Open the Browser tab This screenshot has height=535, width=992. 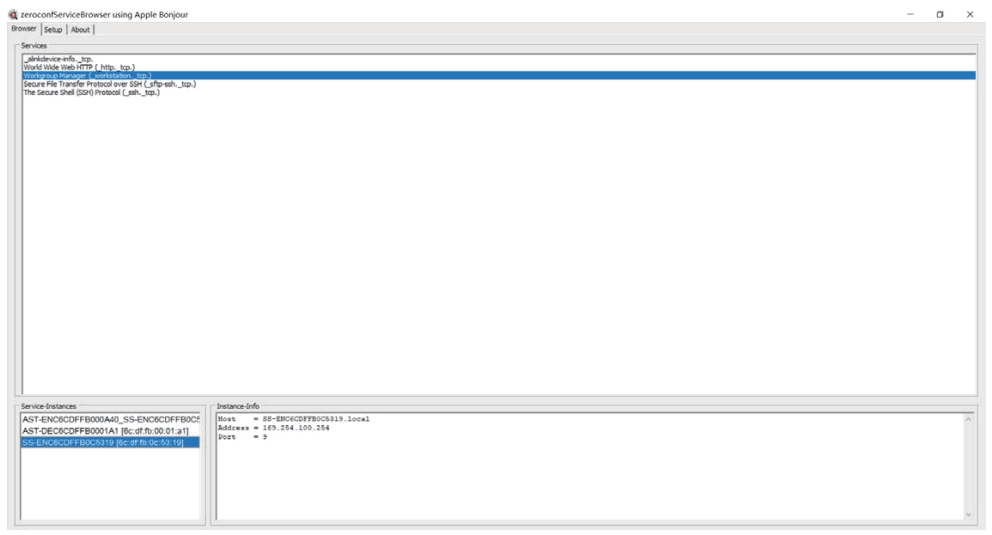point(24,28)
